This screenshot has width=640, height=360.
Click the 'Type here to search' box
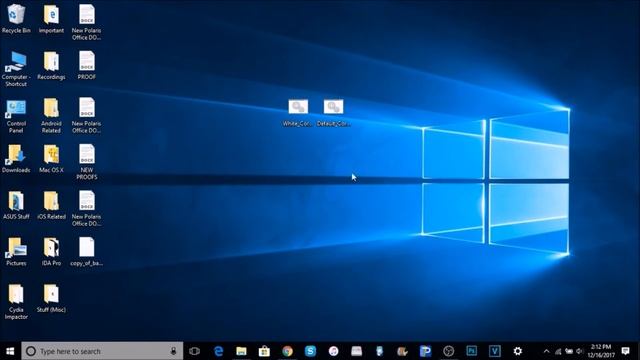click(x=102, y=351)
